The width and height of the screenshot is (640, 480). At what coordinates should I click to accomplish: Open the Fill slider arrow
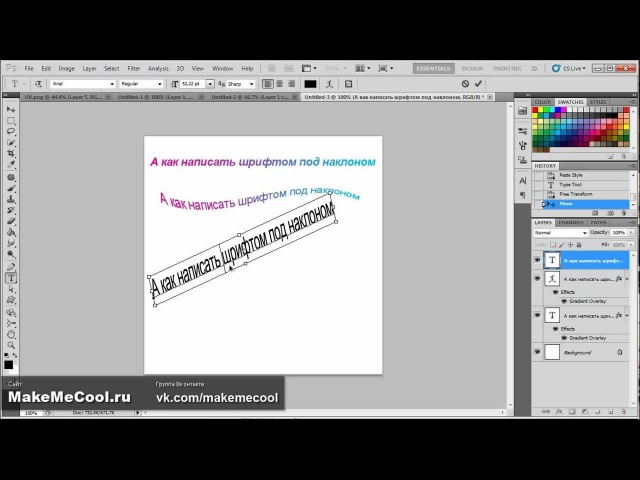pyautogui.click(x=631, y=245)
